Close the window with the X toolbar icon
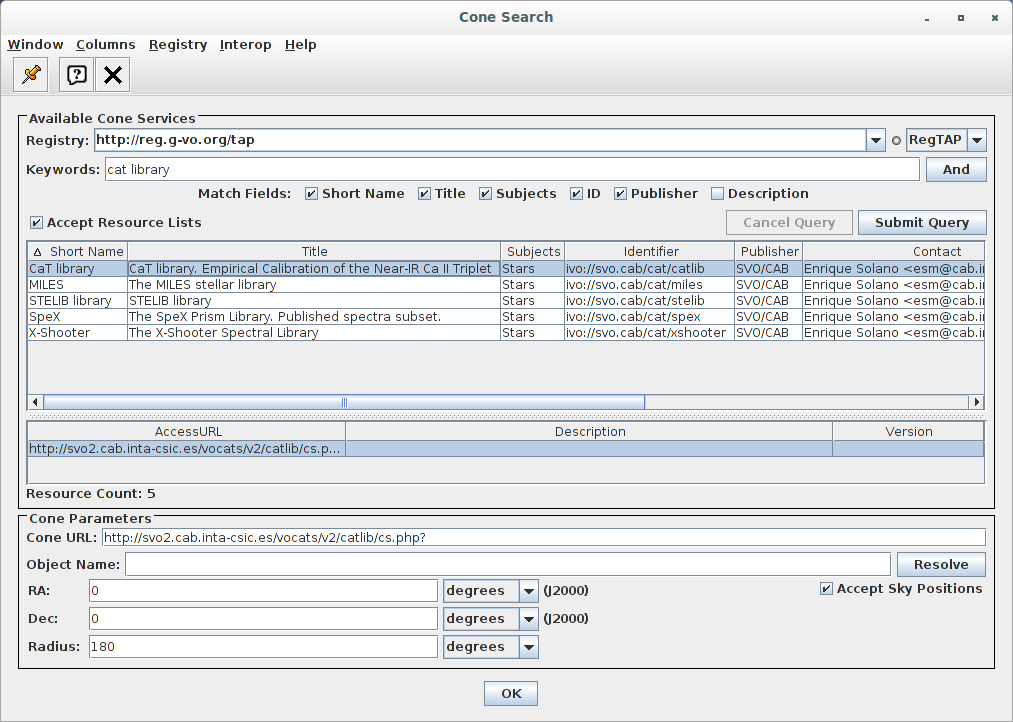 (112, 74)
